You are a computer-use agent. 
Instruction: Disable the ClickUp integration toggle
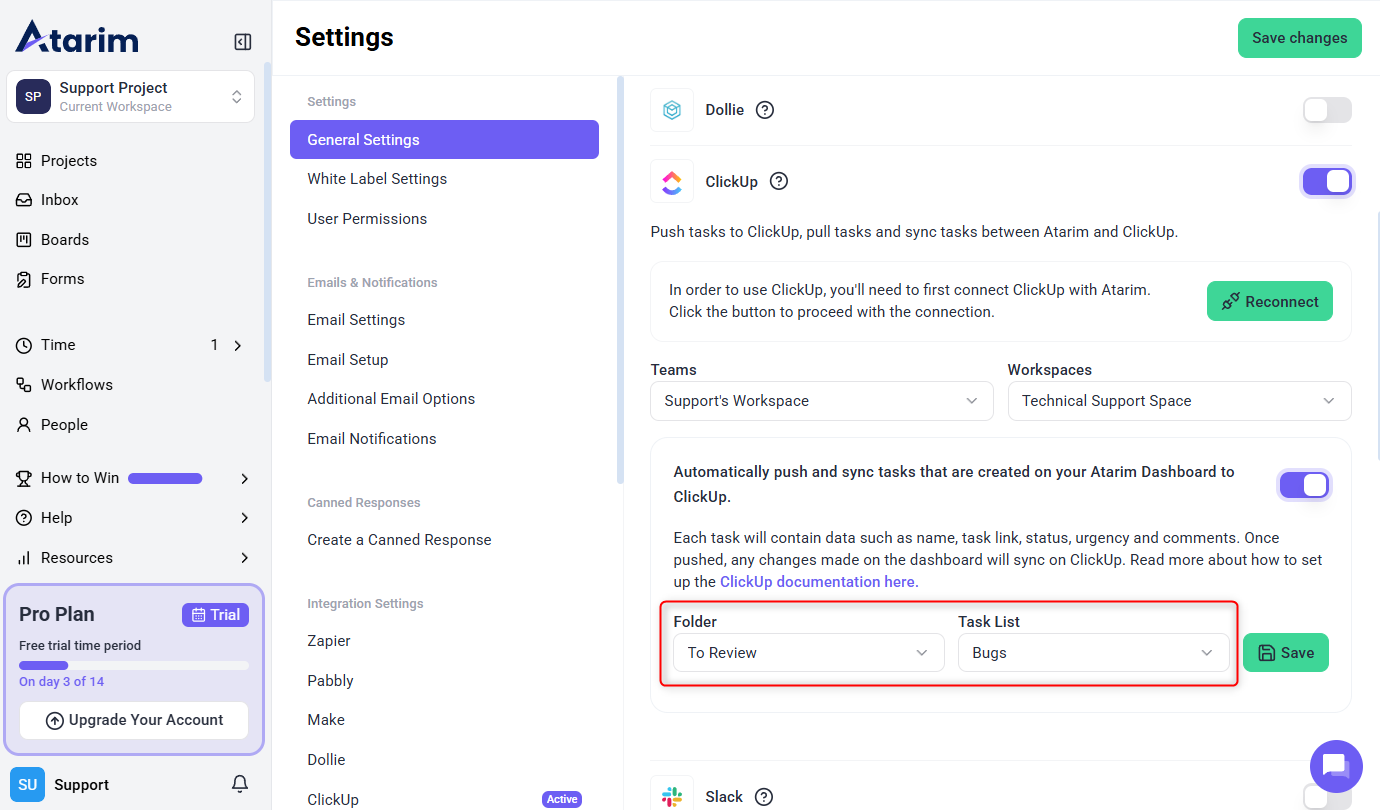point(1327,182)
